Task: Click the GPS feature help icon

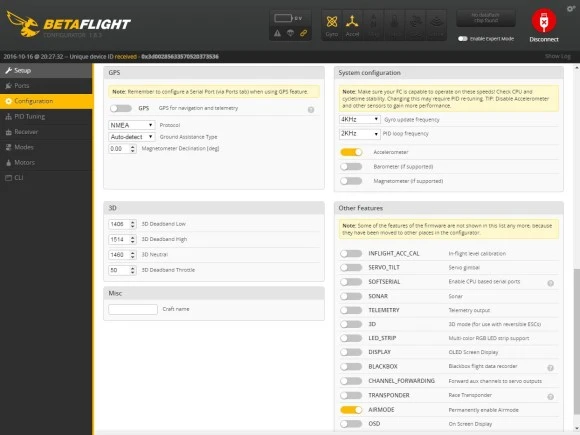Action: pyautogui.click(x=311, y=109)
